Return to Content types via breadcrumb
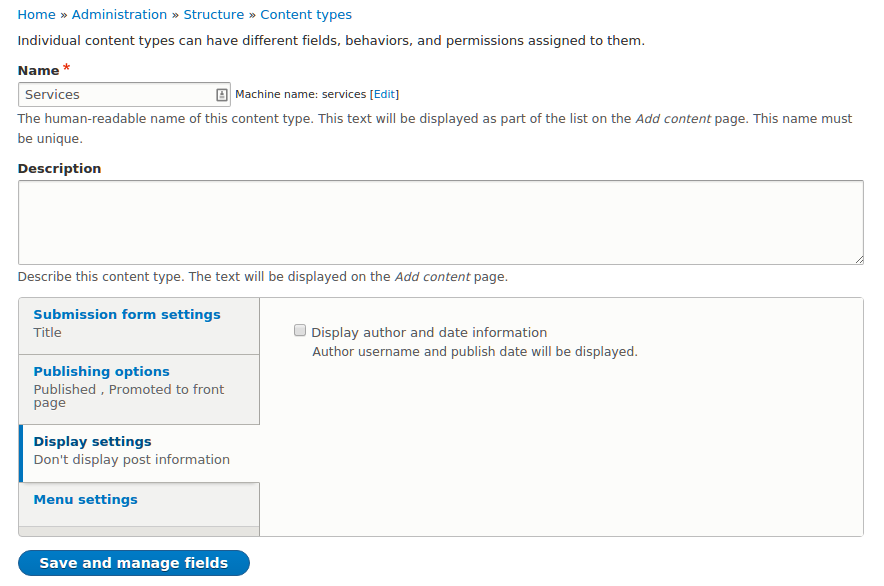 coord(306,15)
